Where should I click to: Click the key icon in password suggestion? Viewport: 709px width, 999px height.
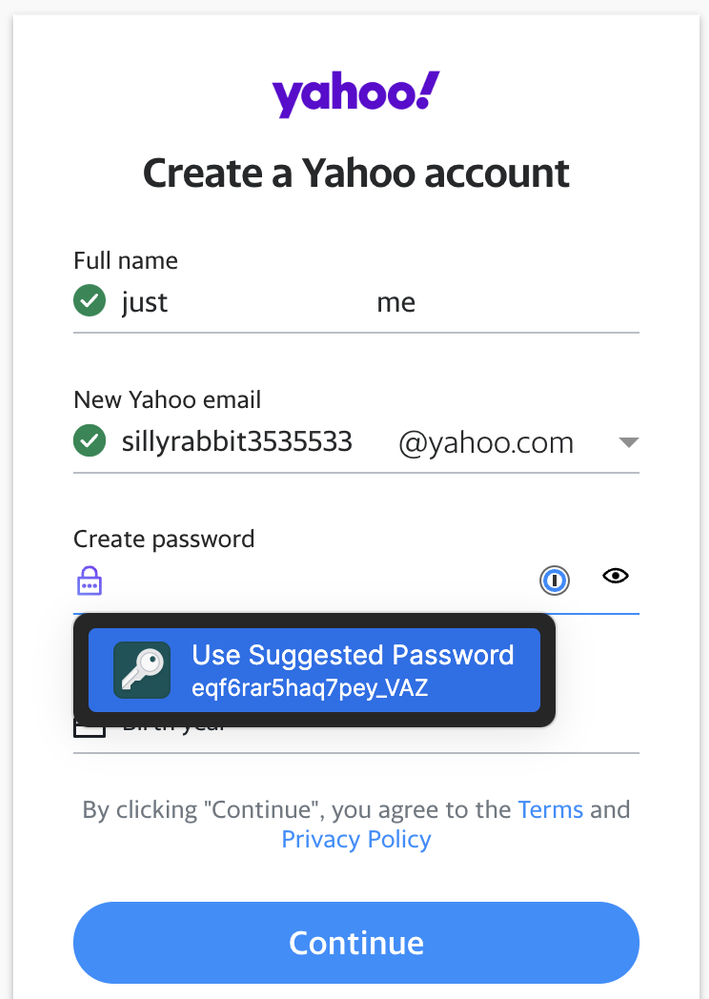[x=142, y=670]
